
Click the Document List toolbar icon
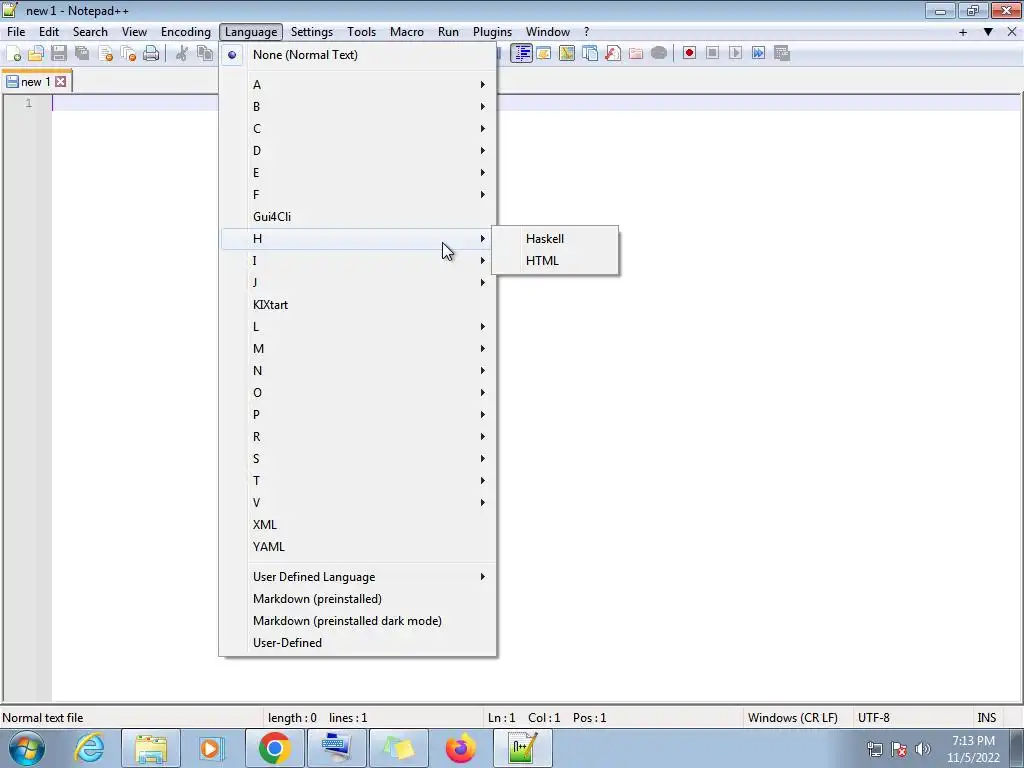pyautogui.click(x=590, y=54)
